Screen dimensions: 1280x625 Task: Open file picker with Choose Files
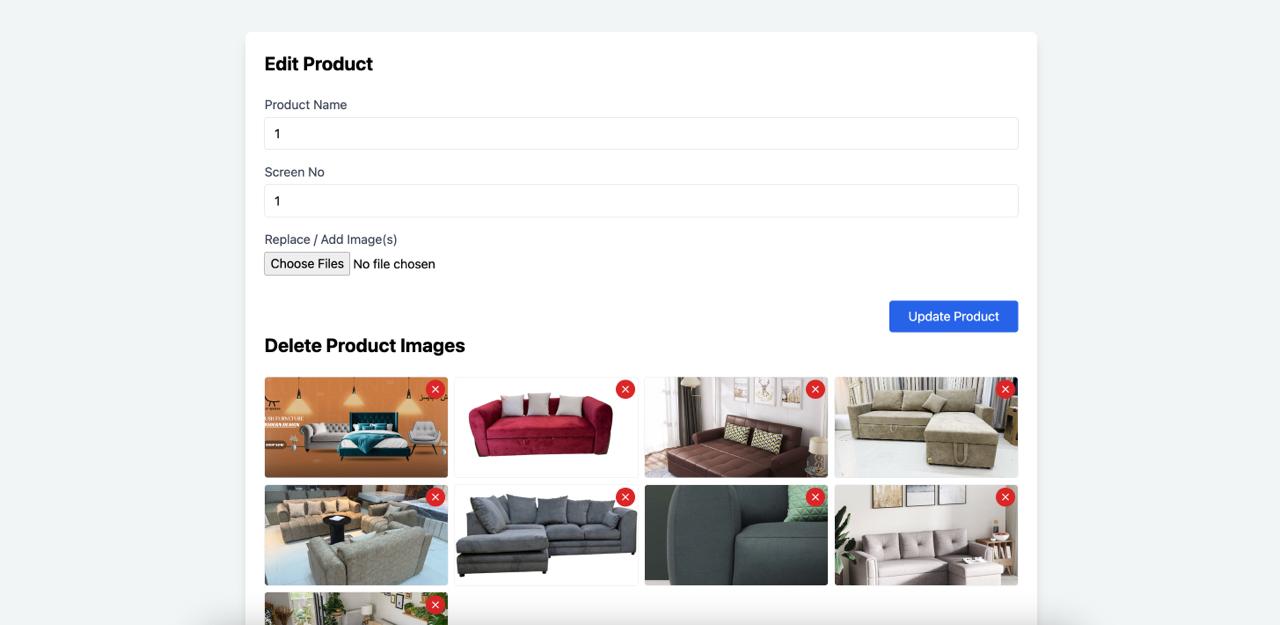pyautogui.click(x=307, y=264)
